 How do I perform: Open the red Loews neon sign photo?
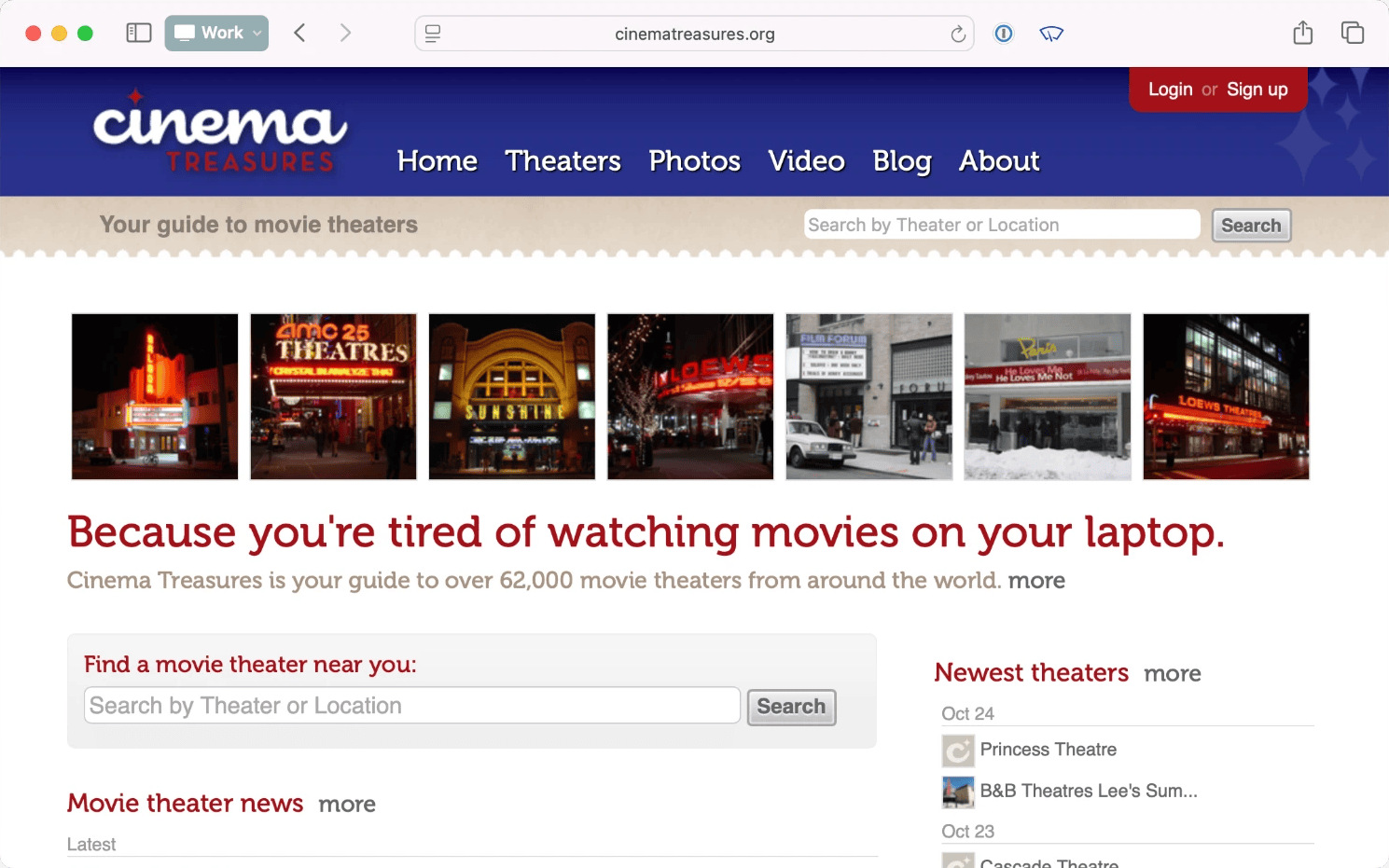click(x=690, y=396)
